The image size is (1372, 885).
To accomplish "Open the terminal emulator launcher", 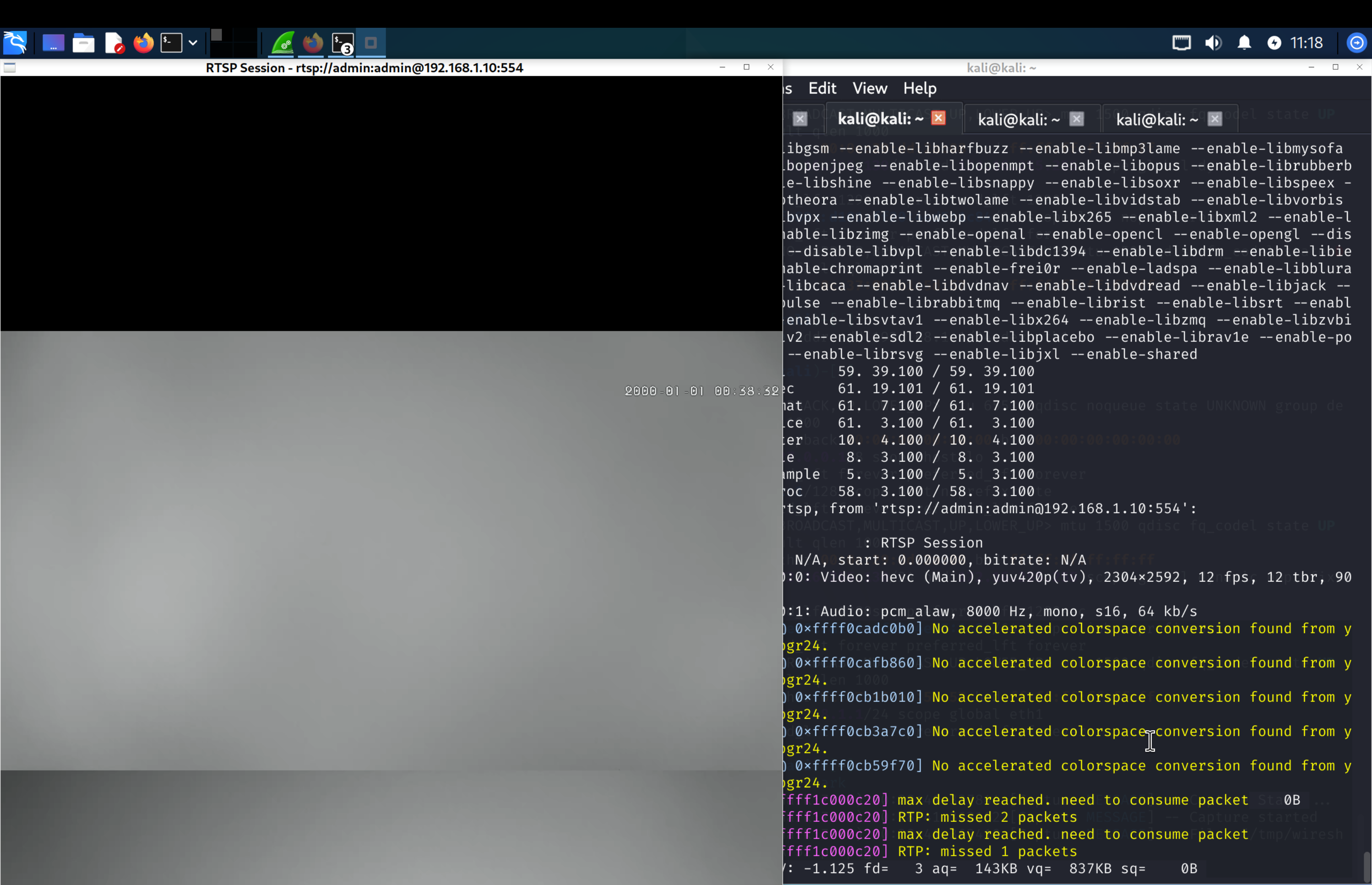I will coord(171,43).
